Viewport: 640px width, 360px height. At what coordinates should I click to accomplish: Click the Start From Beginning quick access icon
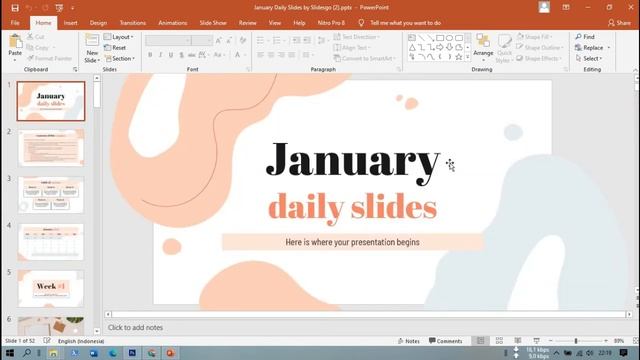[x=59, y=8]
